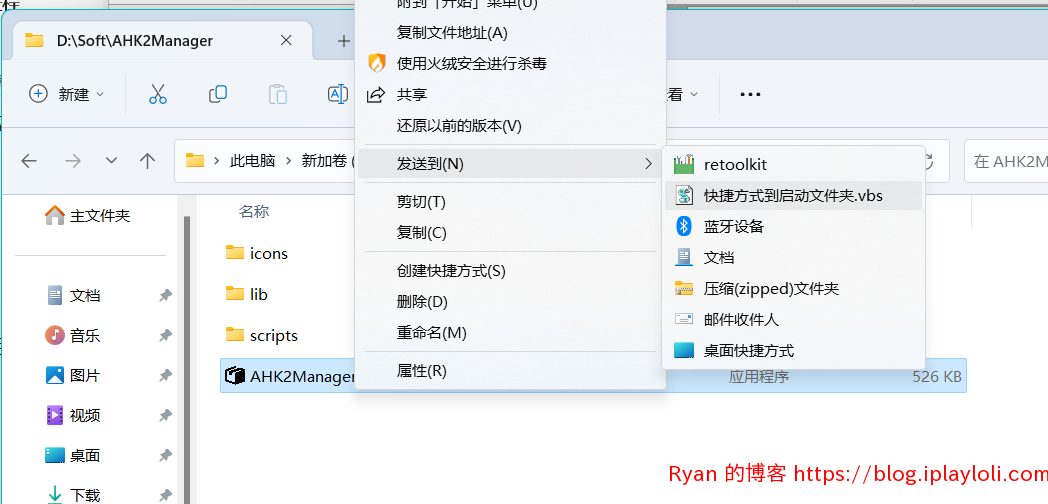Image resolution: width=1048 pixels, height=504 pixels.
Task: Send to 压缩(zipped)文件夹
Action: 793,289
